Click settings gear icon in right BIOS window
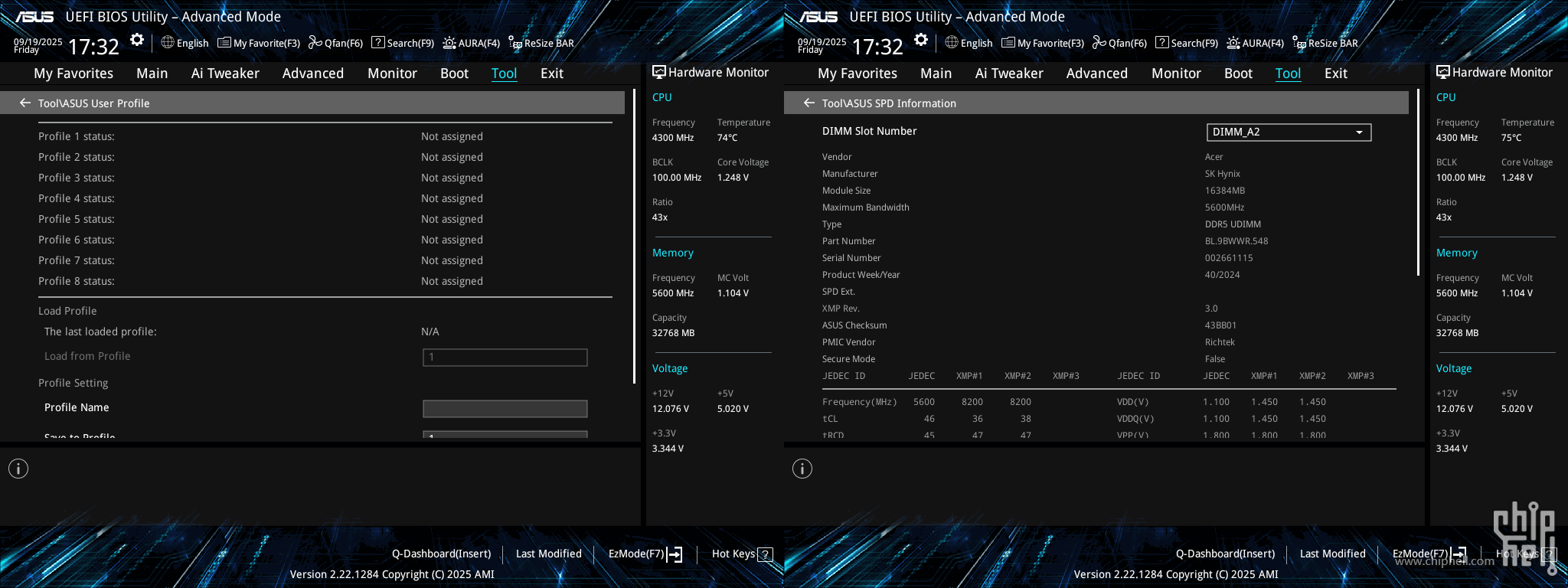Viewport: 1568px width, 588px height. pyautogui.click(x=921, y=40)
